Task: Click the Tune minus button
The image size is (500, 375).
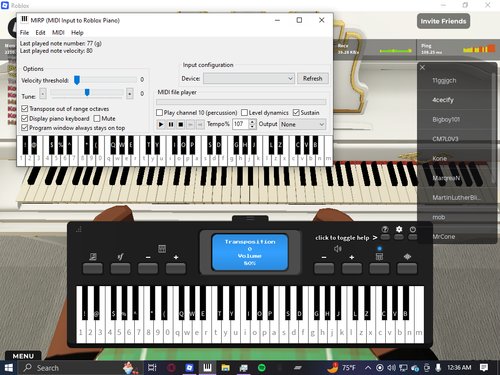Action: click(43, 94)
